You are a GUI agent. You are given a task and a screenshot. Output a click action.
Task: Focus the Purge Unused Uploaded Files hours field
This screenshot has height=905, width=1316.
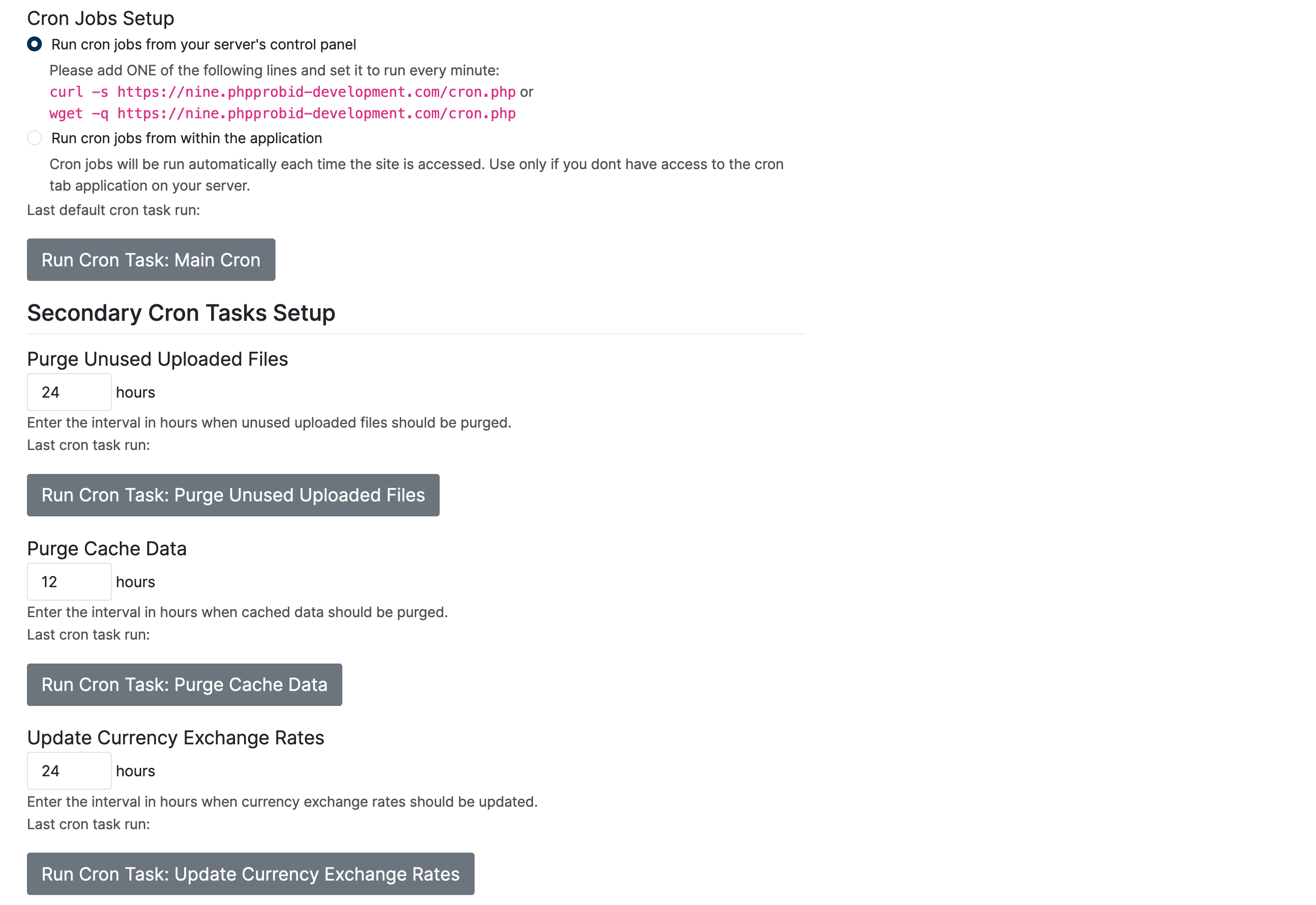[69, 392]
